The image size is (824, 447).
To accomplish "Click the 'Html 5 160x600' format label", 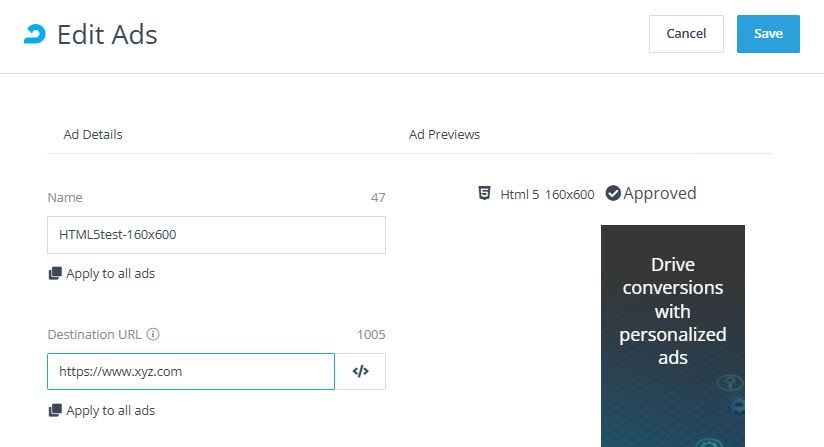I will pyautogui.click(x=547, y=194).
